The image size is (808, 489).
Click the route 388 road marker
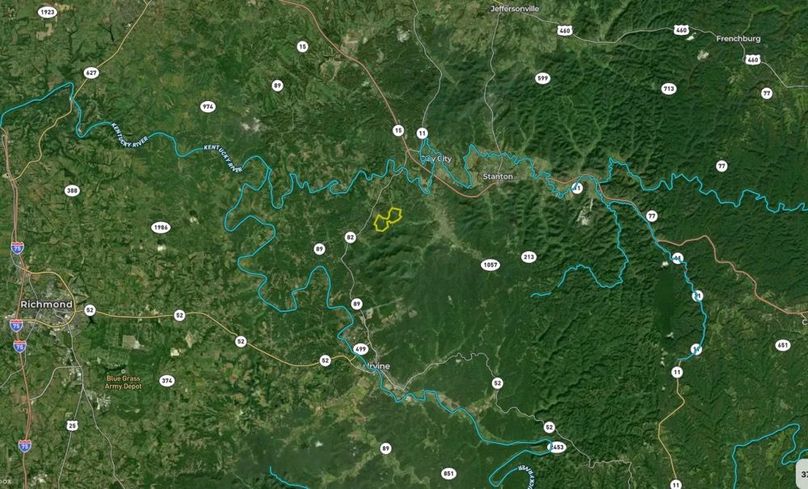[72, 191]
